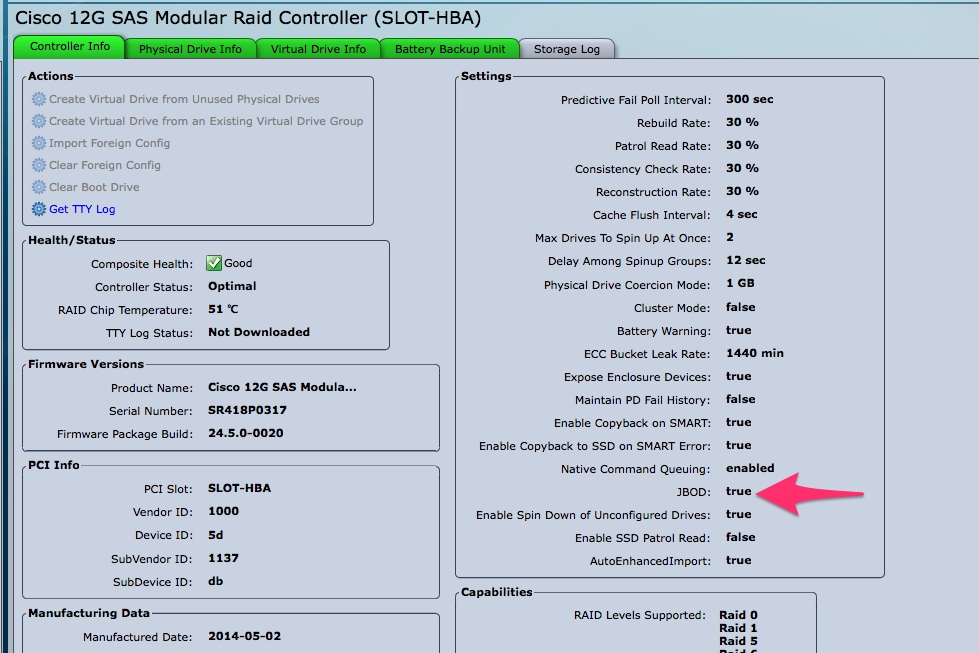Viewport: 979px width, 653px height.
Task: Click the Enable SSD Patrol Read value false
Action: point(740,537)
